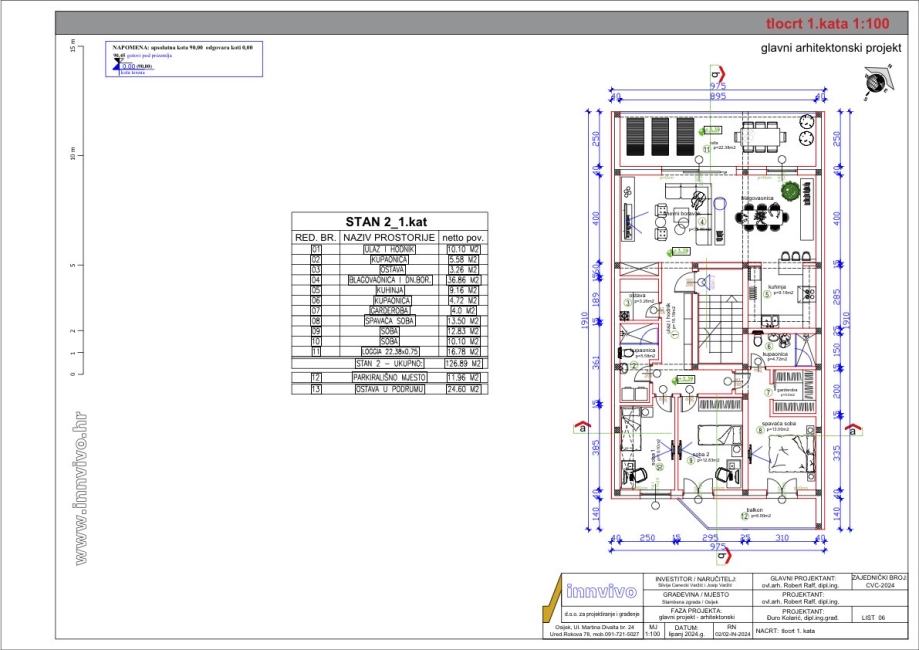Click the 'netto pov.' column header
The height and width of the screenshot is (650, 919).
point(463,237)
